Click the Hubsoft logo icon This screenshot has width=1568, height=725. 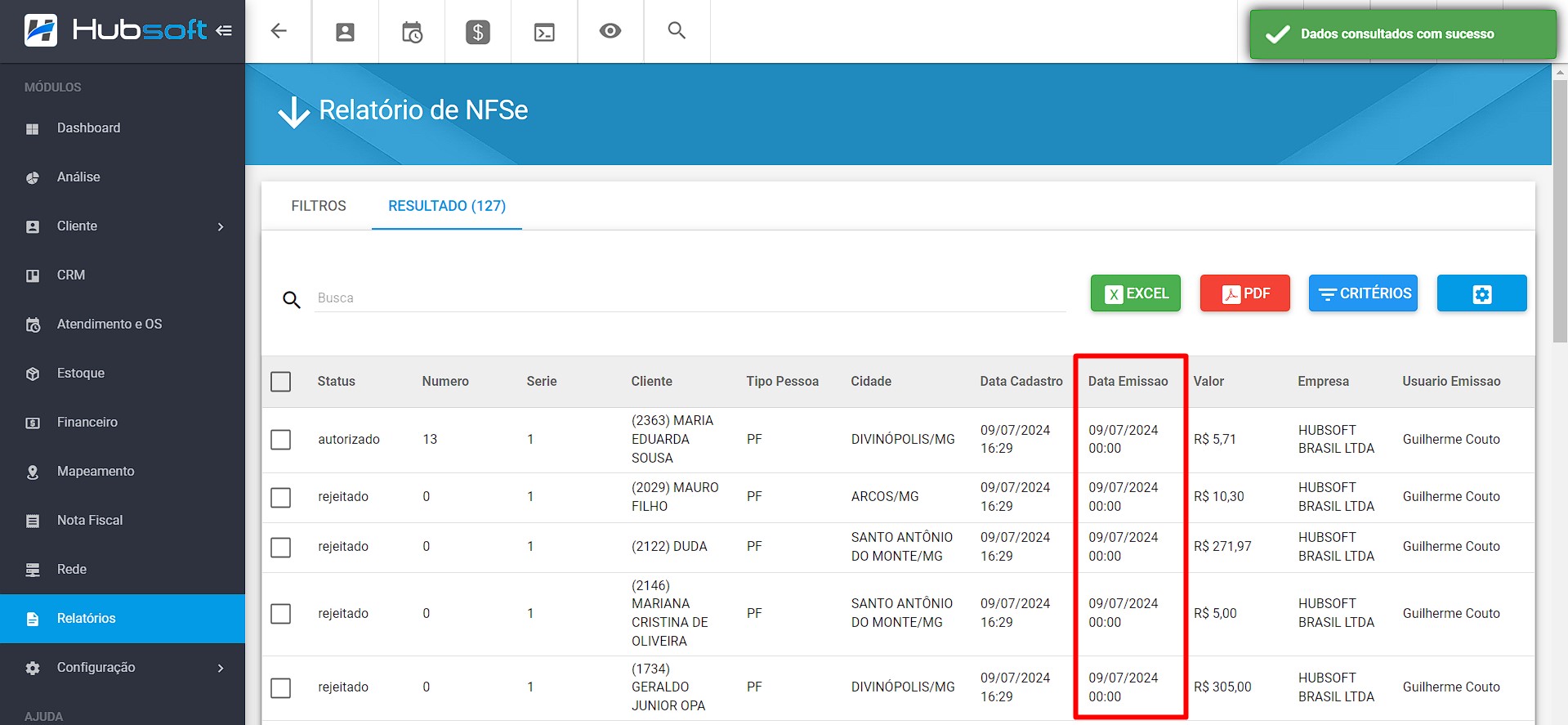41,30
